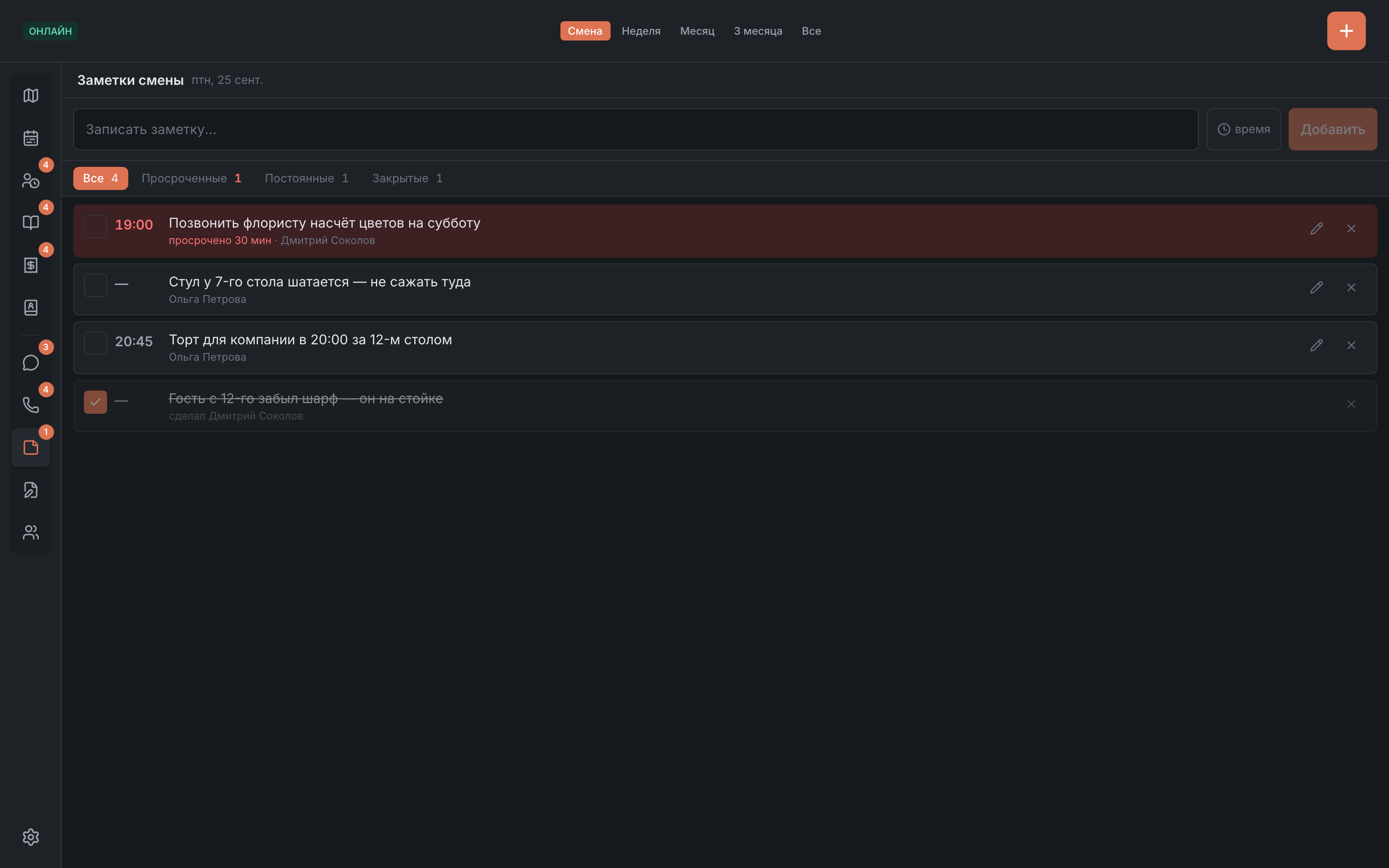Select the Все period tab at top
Viewport: 1389px width, 868px height.
tap(811, 31)
